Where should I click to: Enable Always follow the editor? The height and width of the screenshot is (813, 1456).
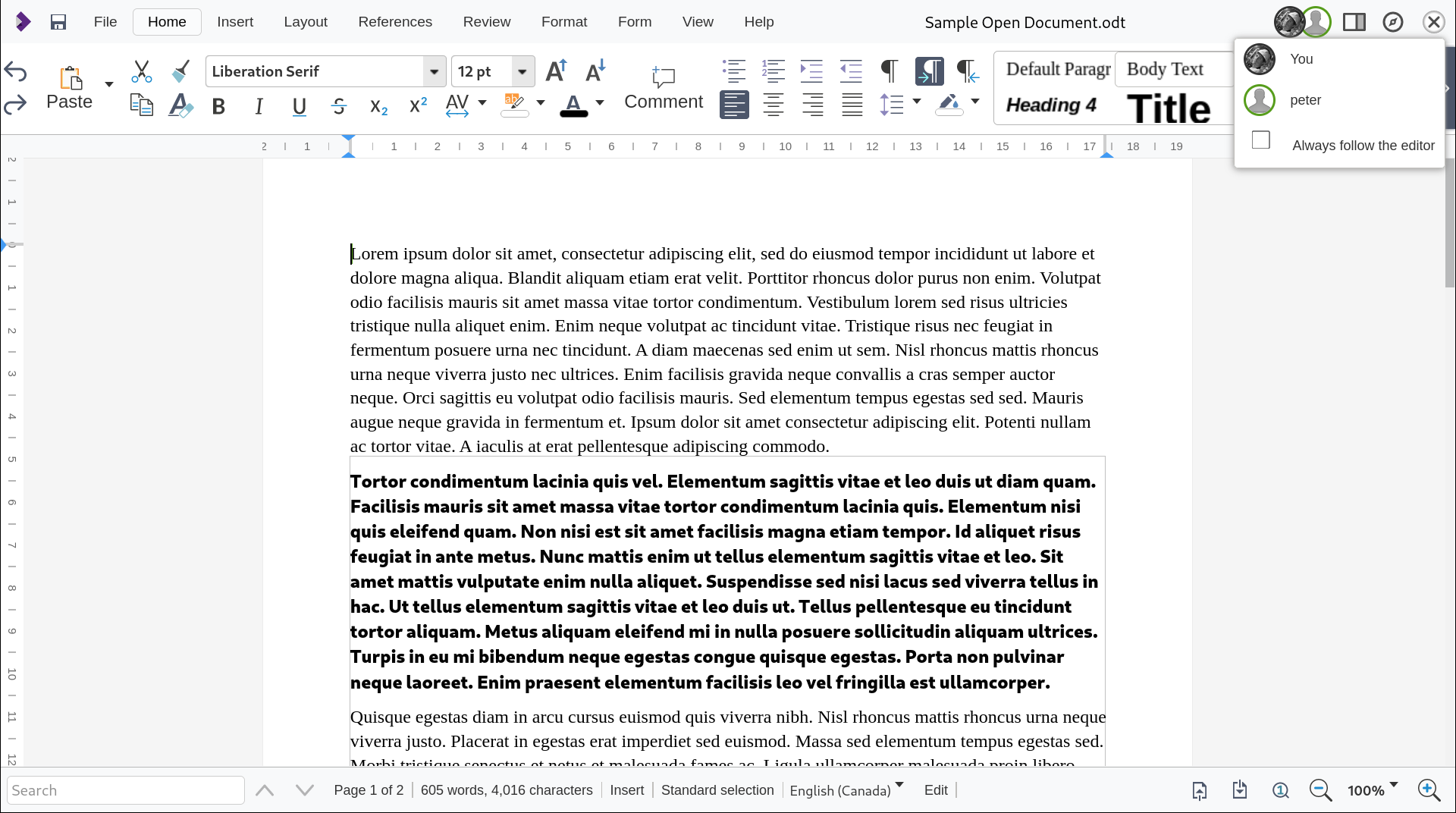(1260, 140)
